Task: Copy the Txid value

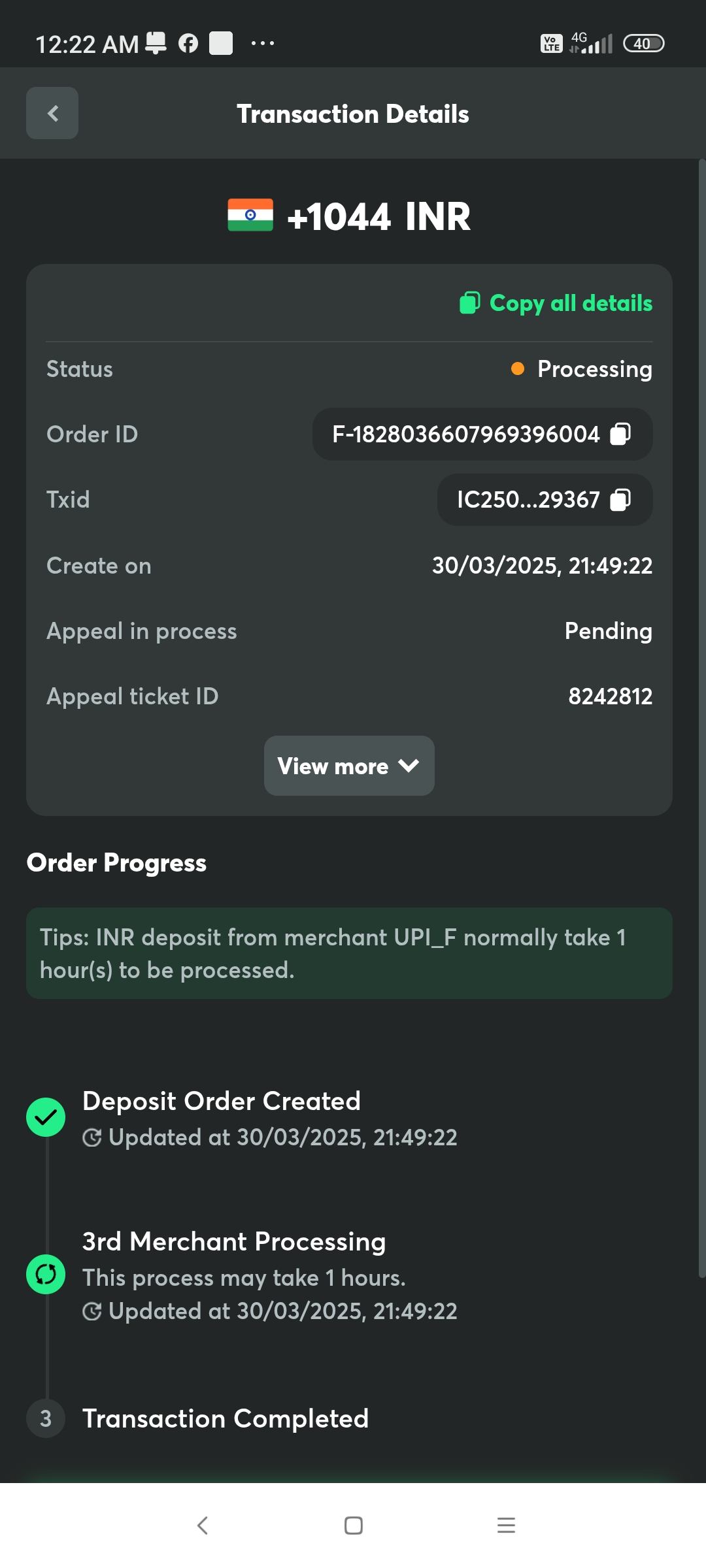Action: (x=620, y=500)
